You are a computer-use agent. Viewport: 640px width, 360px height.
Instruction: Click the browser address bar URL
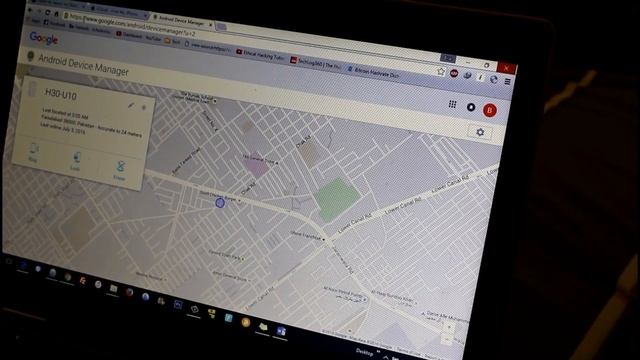click(133, 25)
